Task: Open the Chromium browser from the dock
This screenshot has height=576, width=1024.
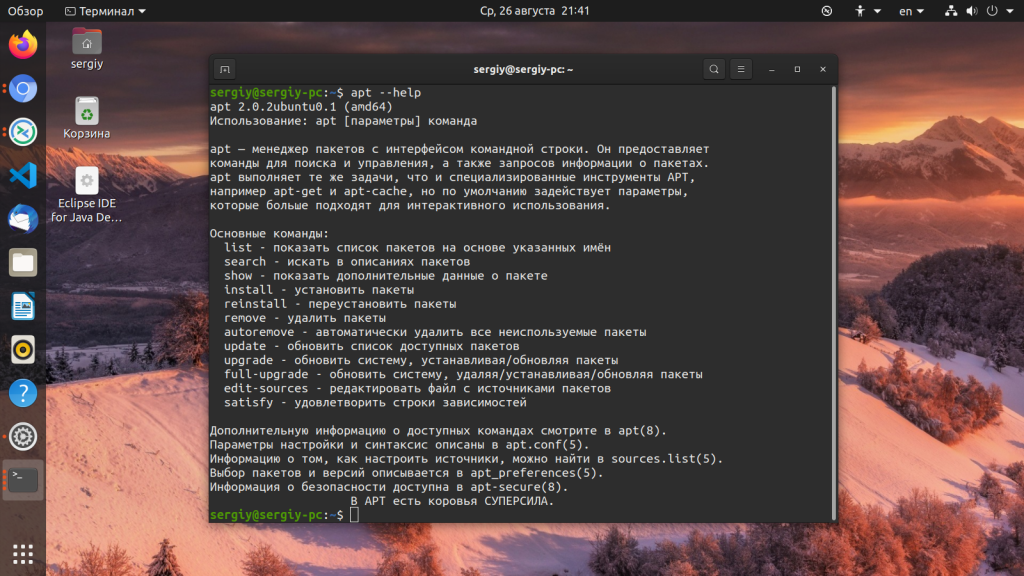Action: click(x=23, y=89)
